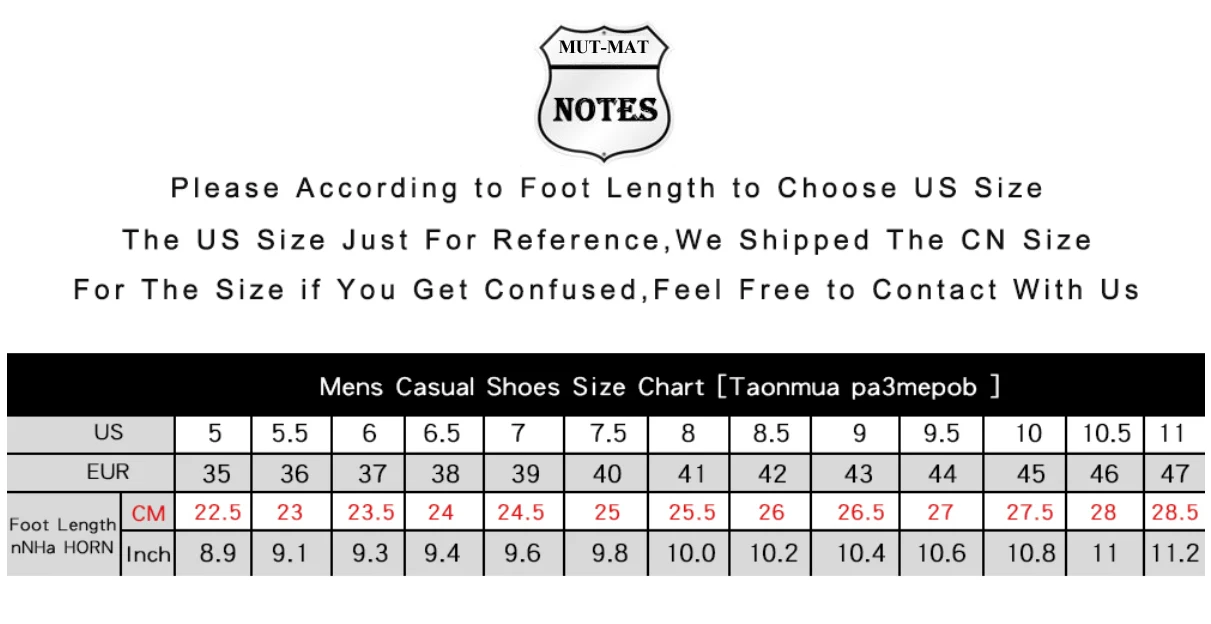Click the Foot Length label cell

(x=63, y=534)
